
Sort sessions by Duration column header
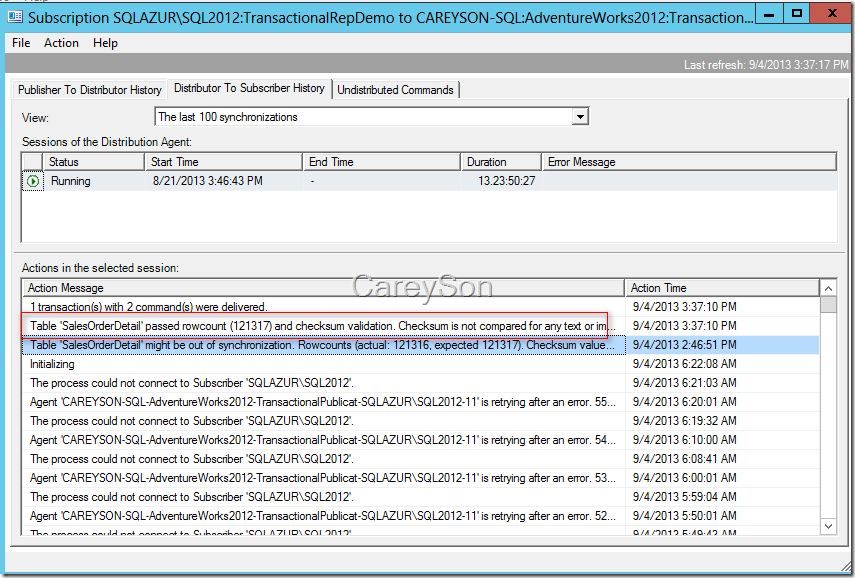click(x=501, y=162)
